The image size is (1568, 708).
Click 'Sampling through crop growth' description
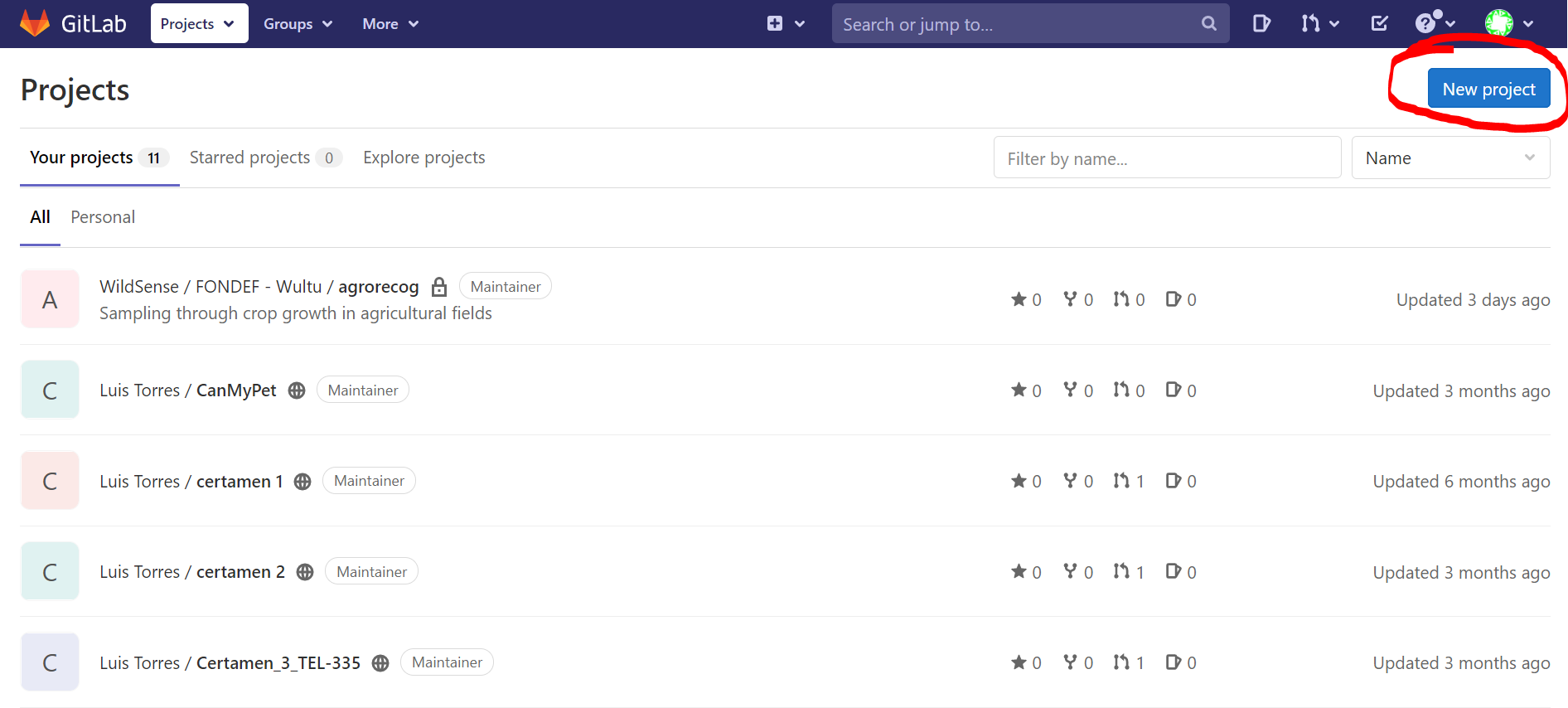pyautogui.click(x=296, y=313)
